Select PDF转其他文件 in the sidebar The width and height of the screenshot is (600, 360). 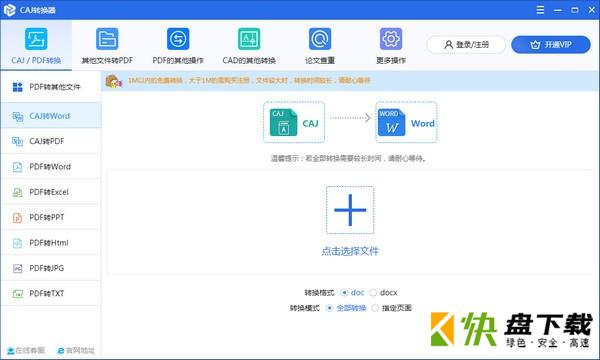point(51,87)
